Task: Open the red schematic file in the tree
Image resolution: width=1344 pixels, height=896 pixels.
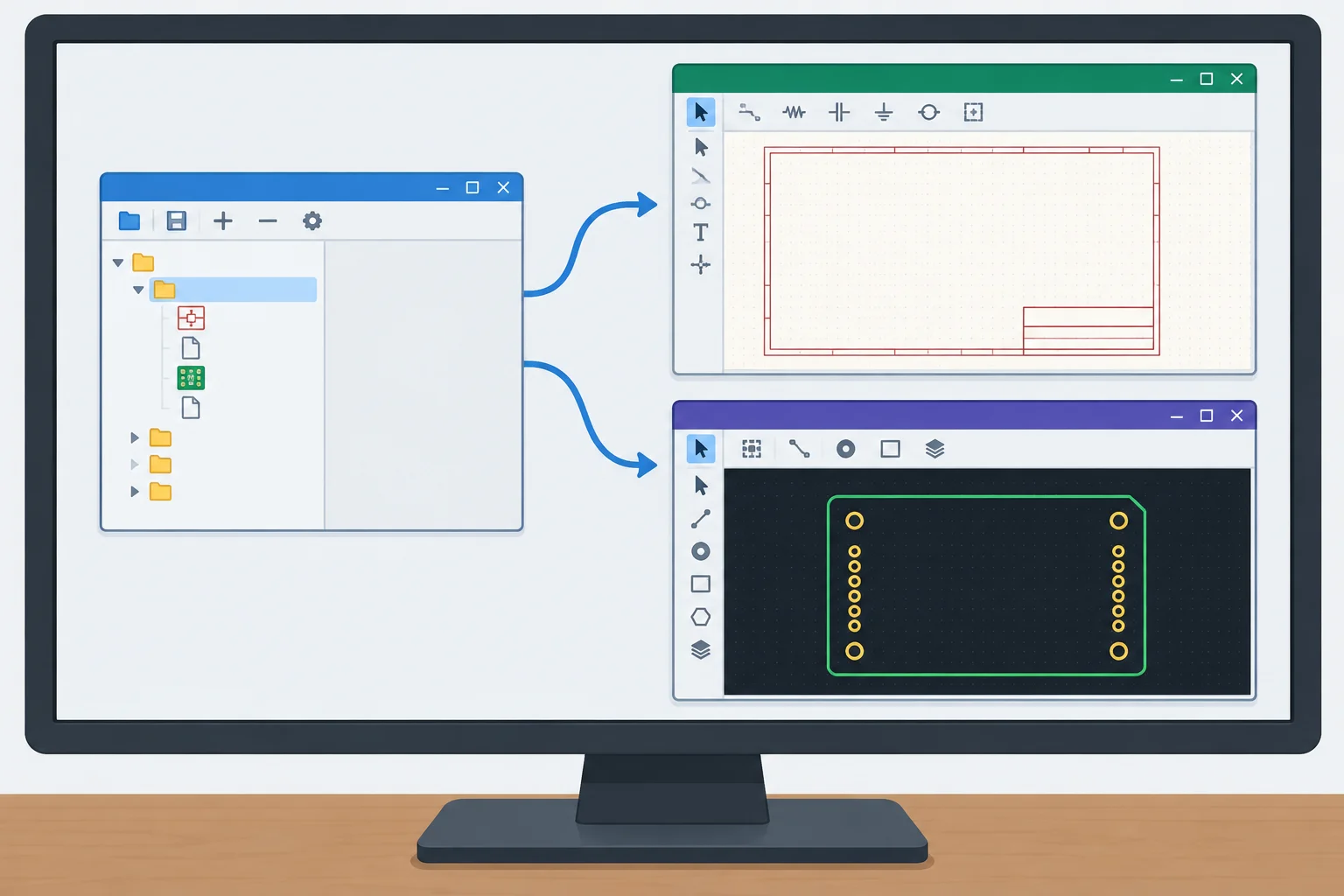Action: (191, 318)
